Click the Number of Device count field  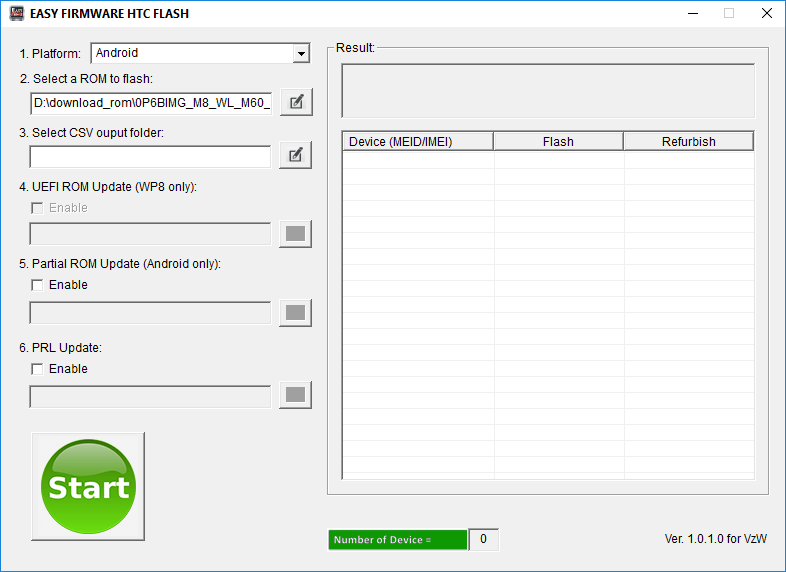(x=484, y=539)
